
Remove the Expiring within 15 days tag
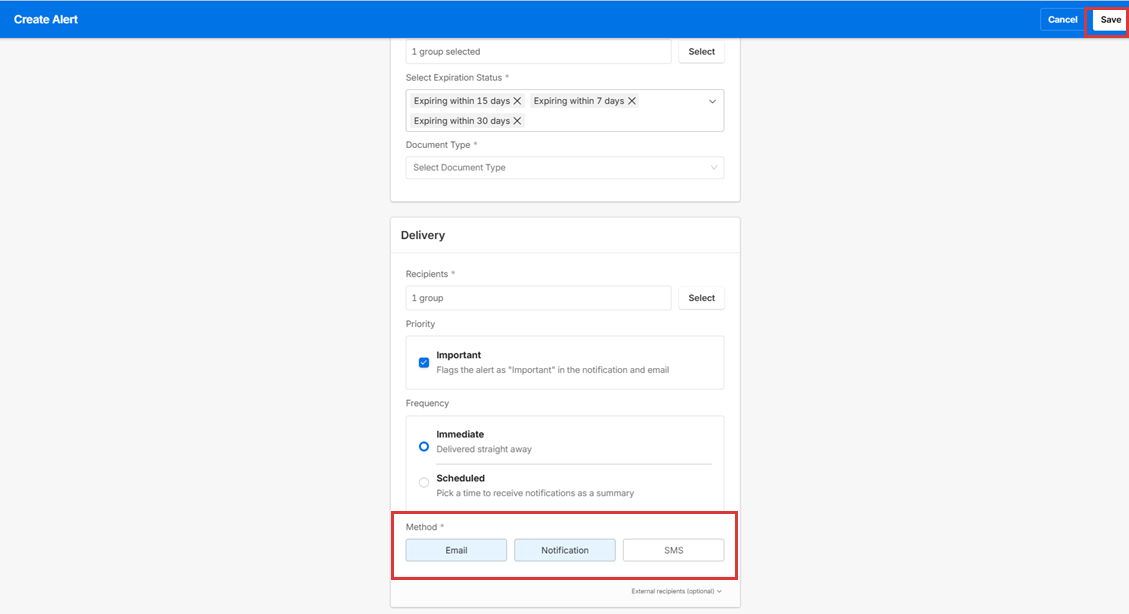(x=517, y=101)
